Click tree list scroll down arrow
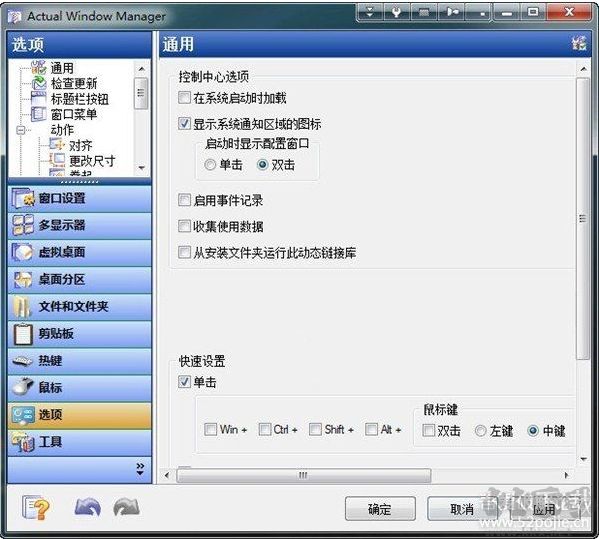 142,168
